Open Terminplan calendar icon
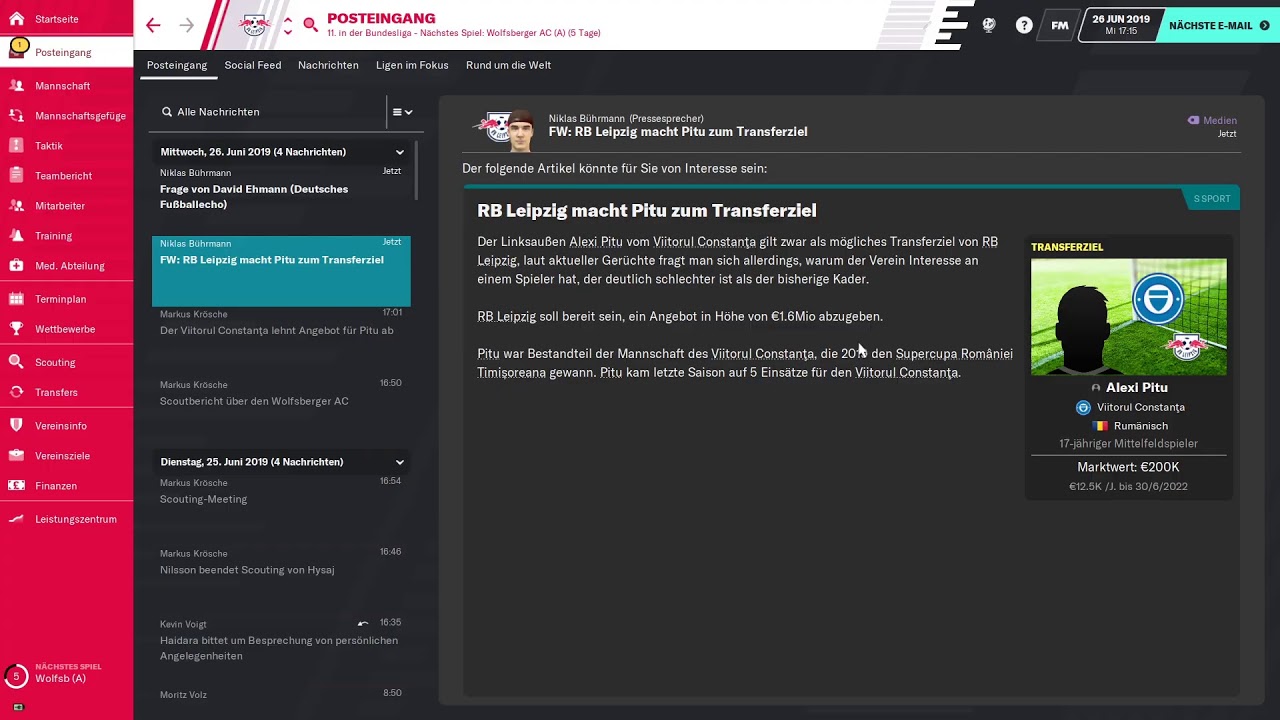 [16, 299]
